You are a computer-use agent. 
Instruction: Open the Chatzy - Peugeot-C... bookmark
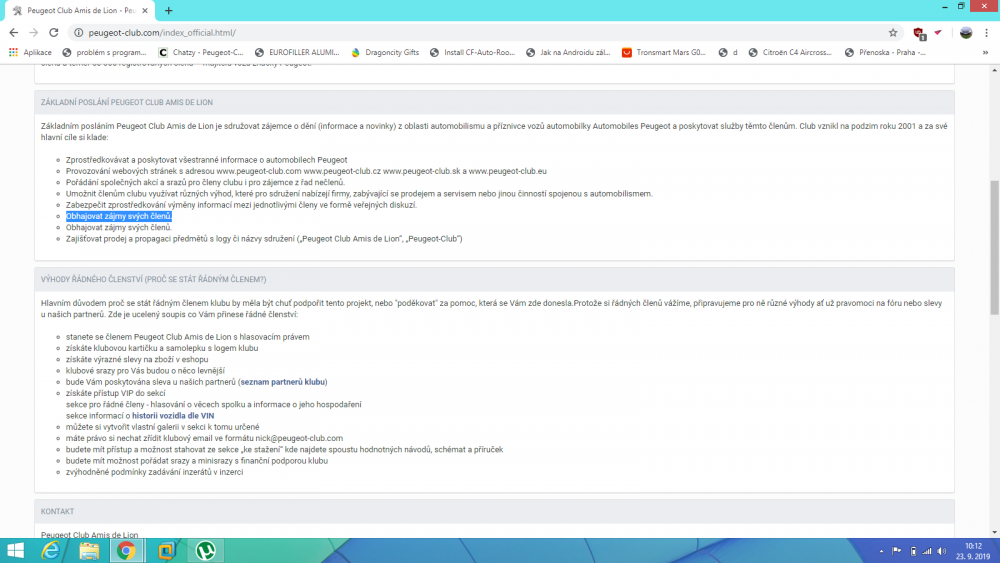(x=201, y=52)
